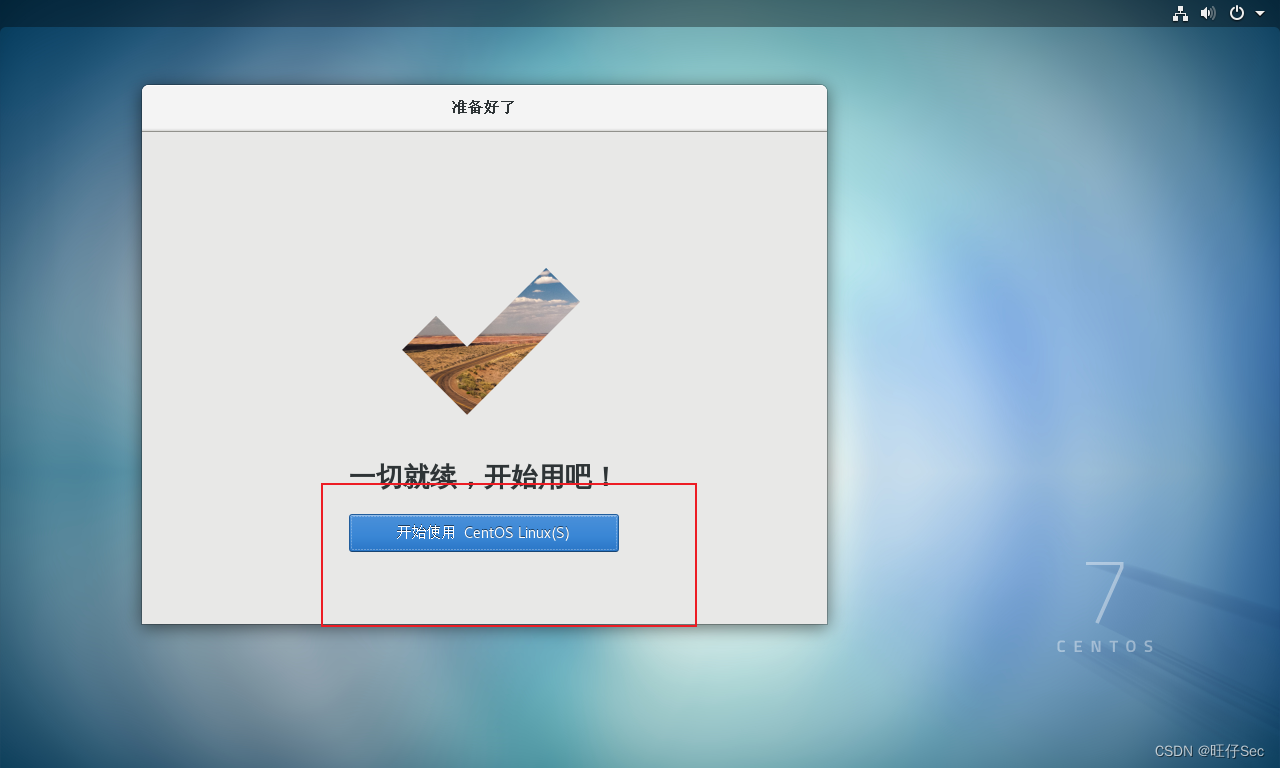Click the CSDN @旺仔Sec watermark

1209,751
